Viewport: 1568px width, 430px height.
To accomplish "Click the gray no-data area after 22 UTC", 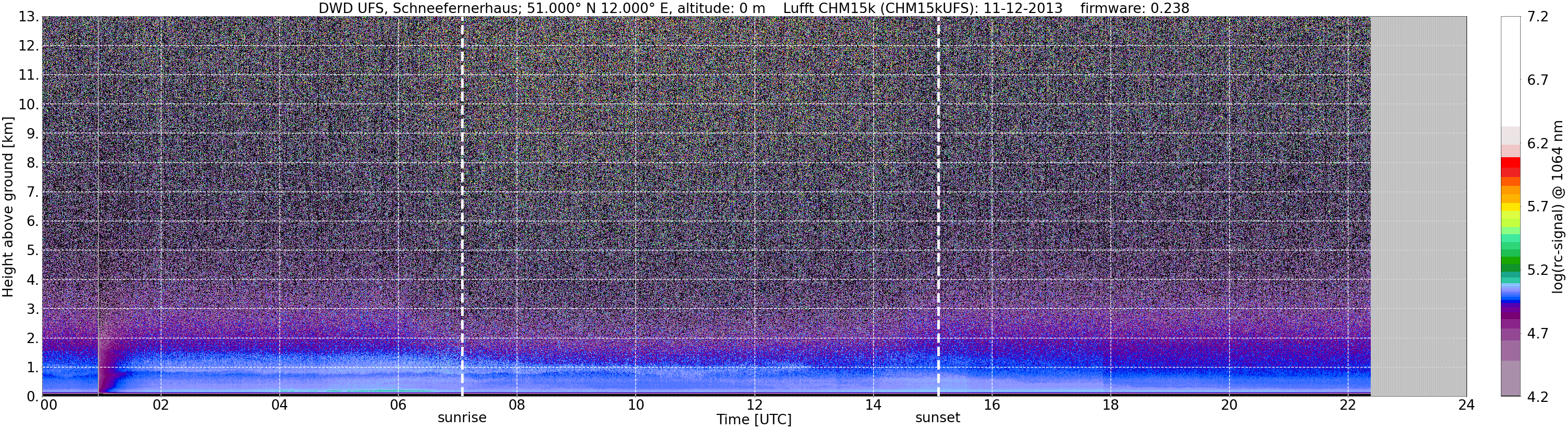I will 1418,207.
